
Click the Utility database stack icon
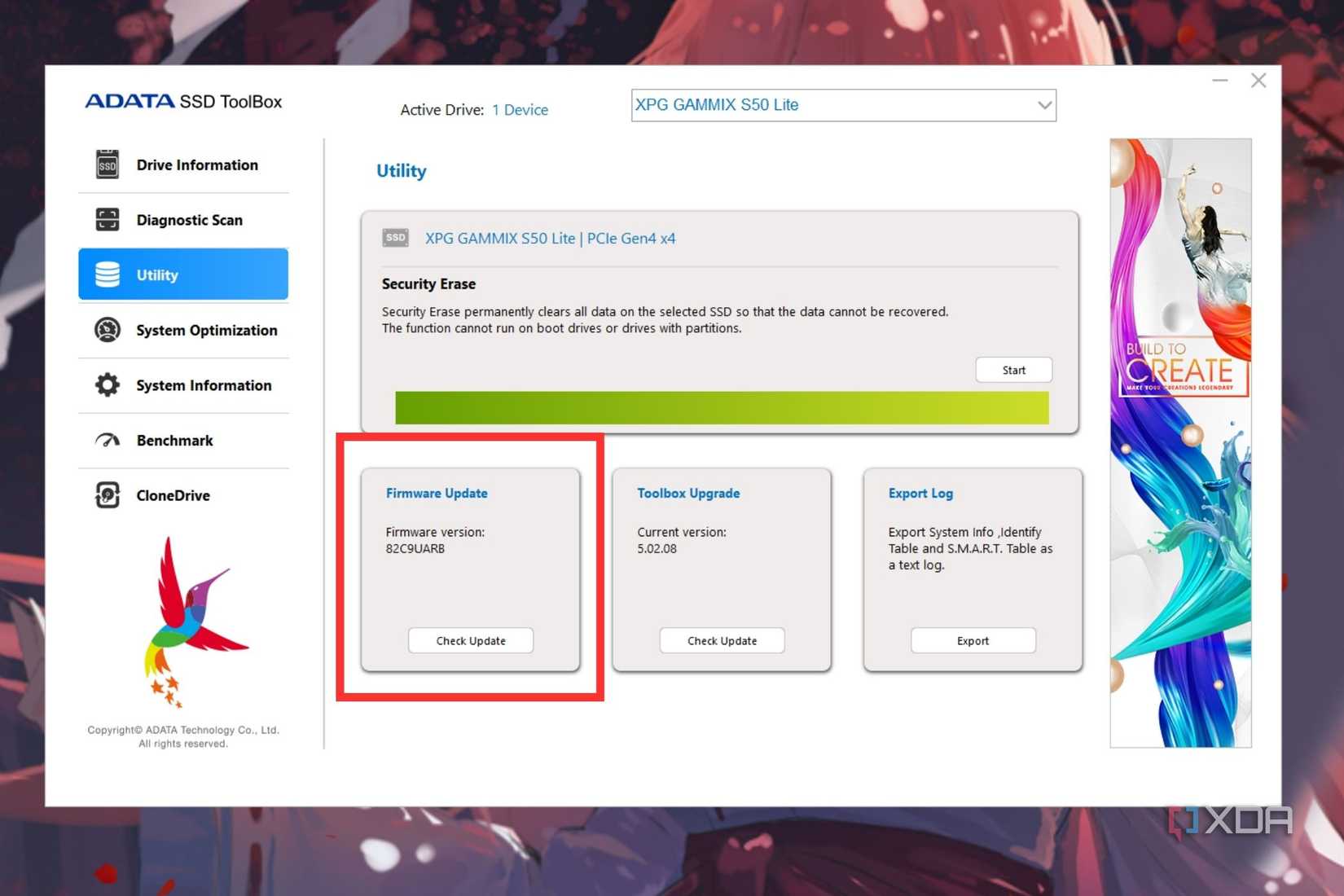click(107, 275)
